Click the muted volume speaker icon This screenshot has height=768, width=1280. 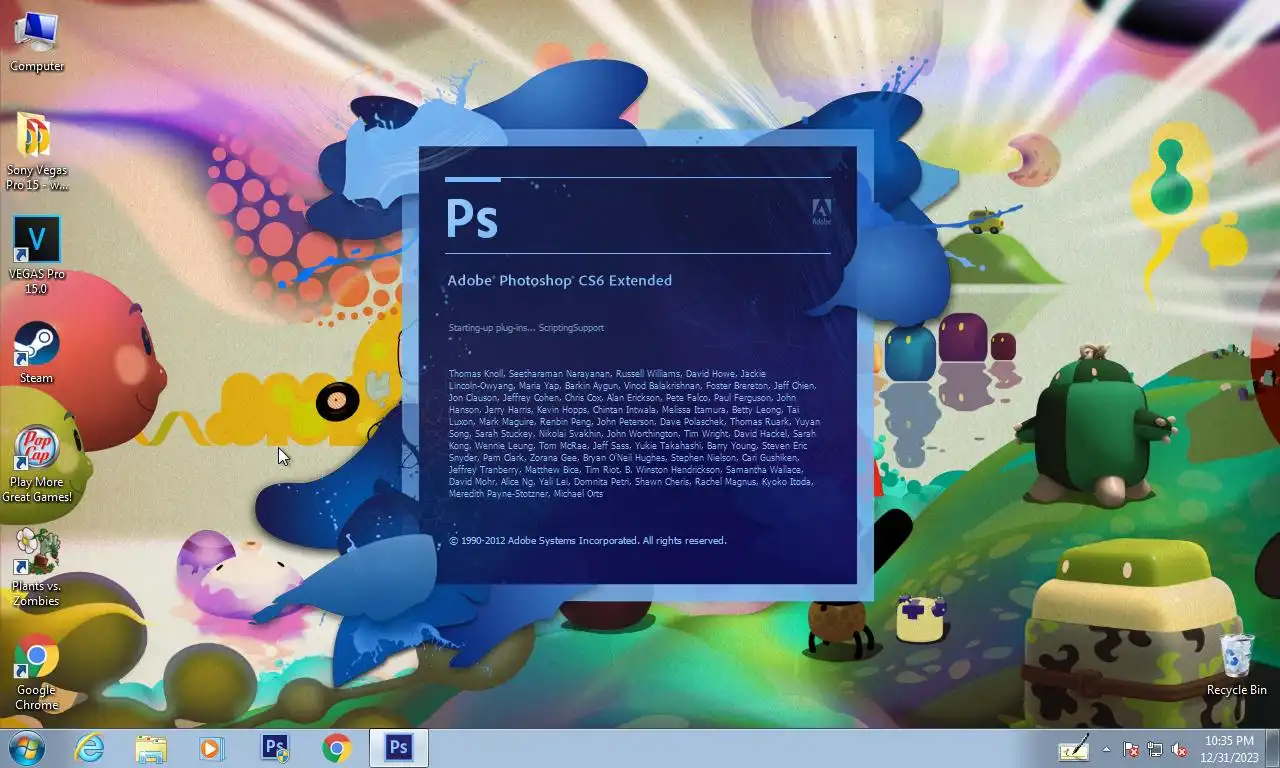[x=1179, y=749]
